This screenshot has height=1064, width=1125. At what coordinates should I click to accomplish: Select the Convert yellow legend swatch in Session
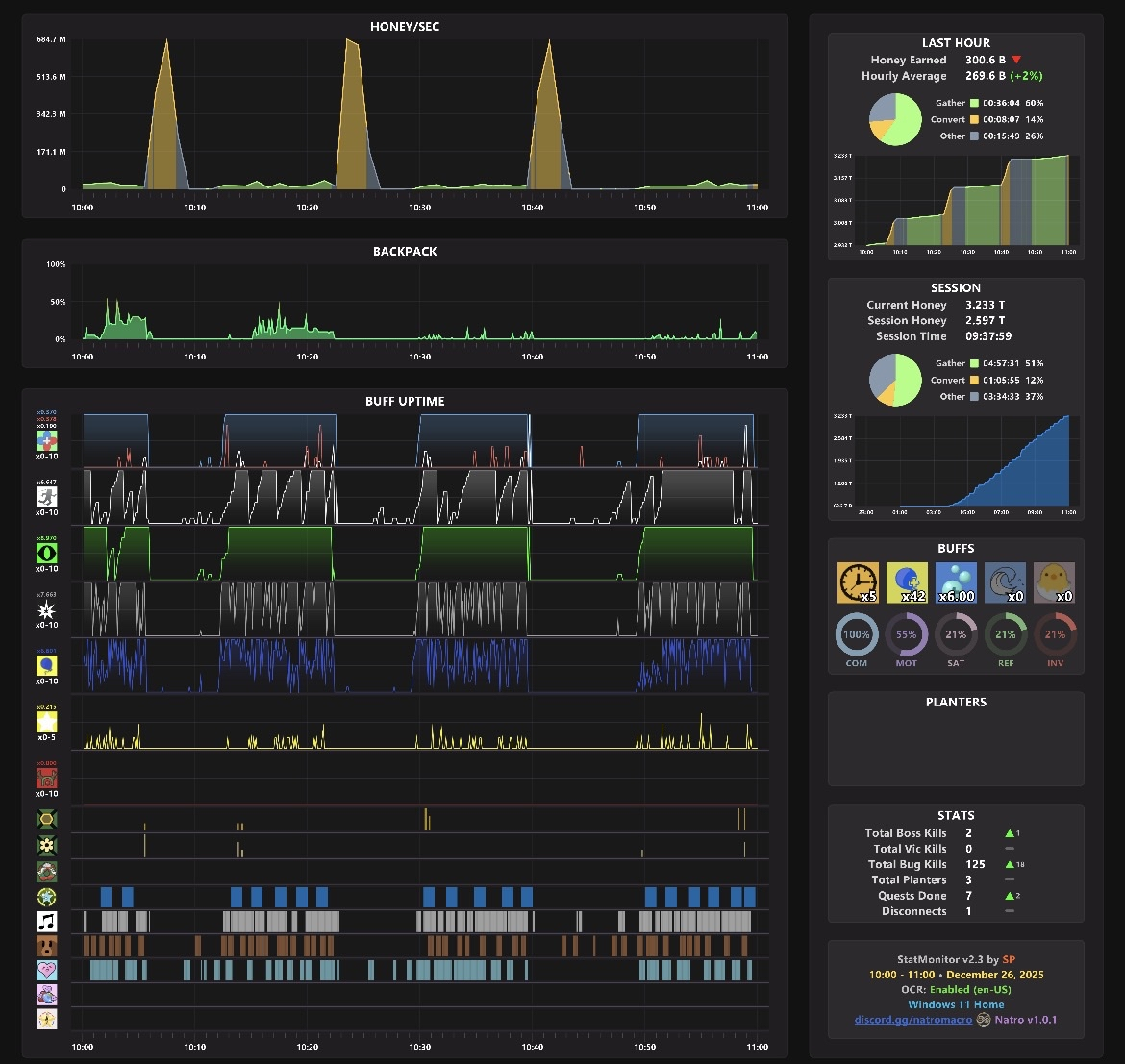(x=974, y=380)
